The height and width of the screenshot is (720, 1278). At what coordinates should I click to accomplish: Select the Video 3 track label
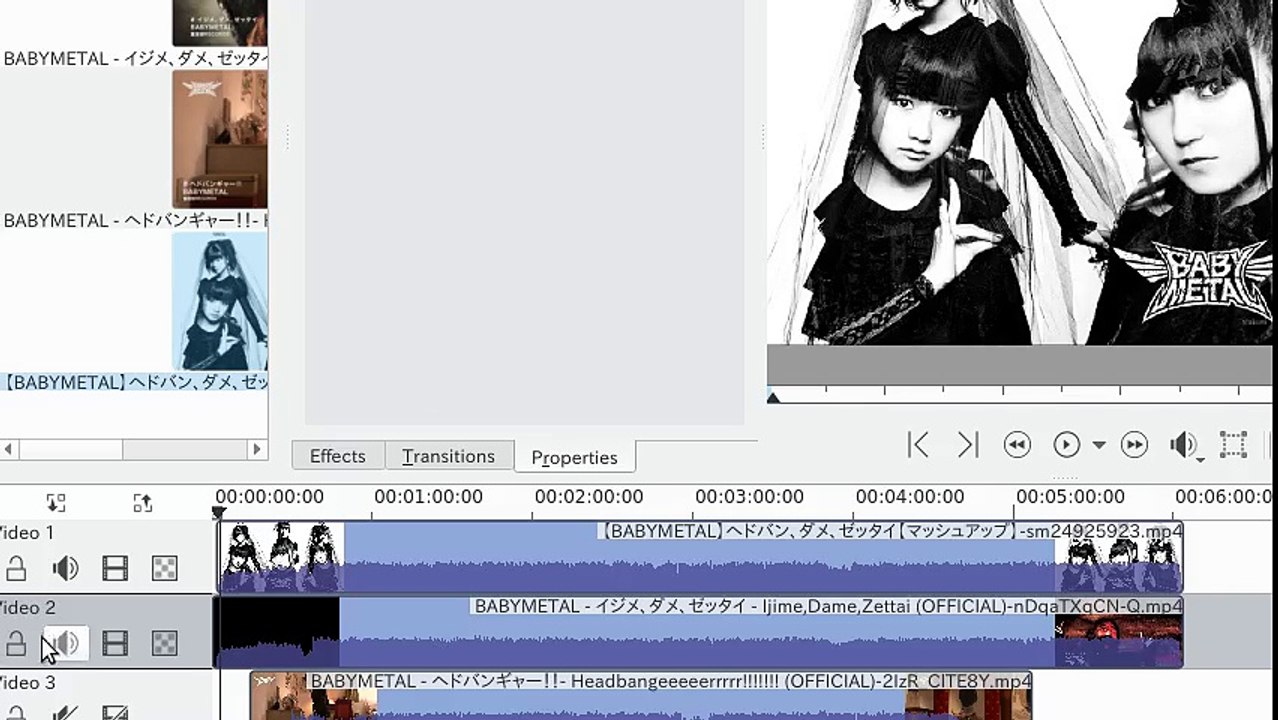[x=27, y=682]
